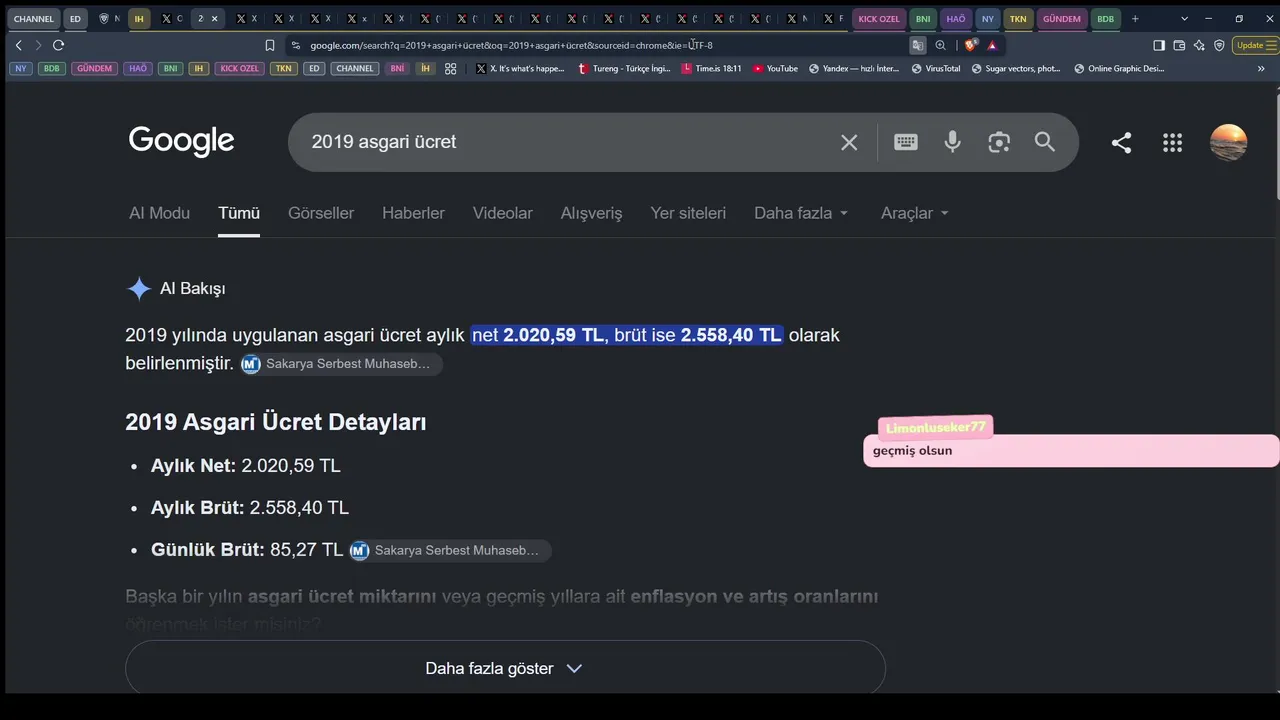The height and width of the screenshot is (720, 1280).
Task: Clear the search query with the X
Action: coord(849,142)
